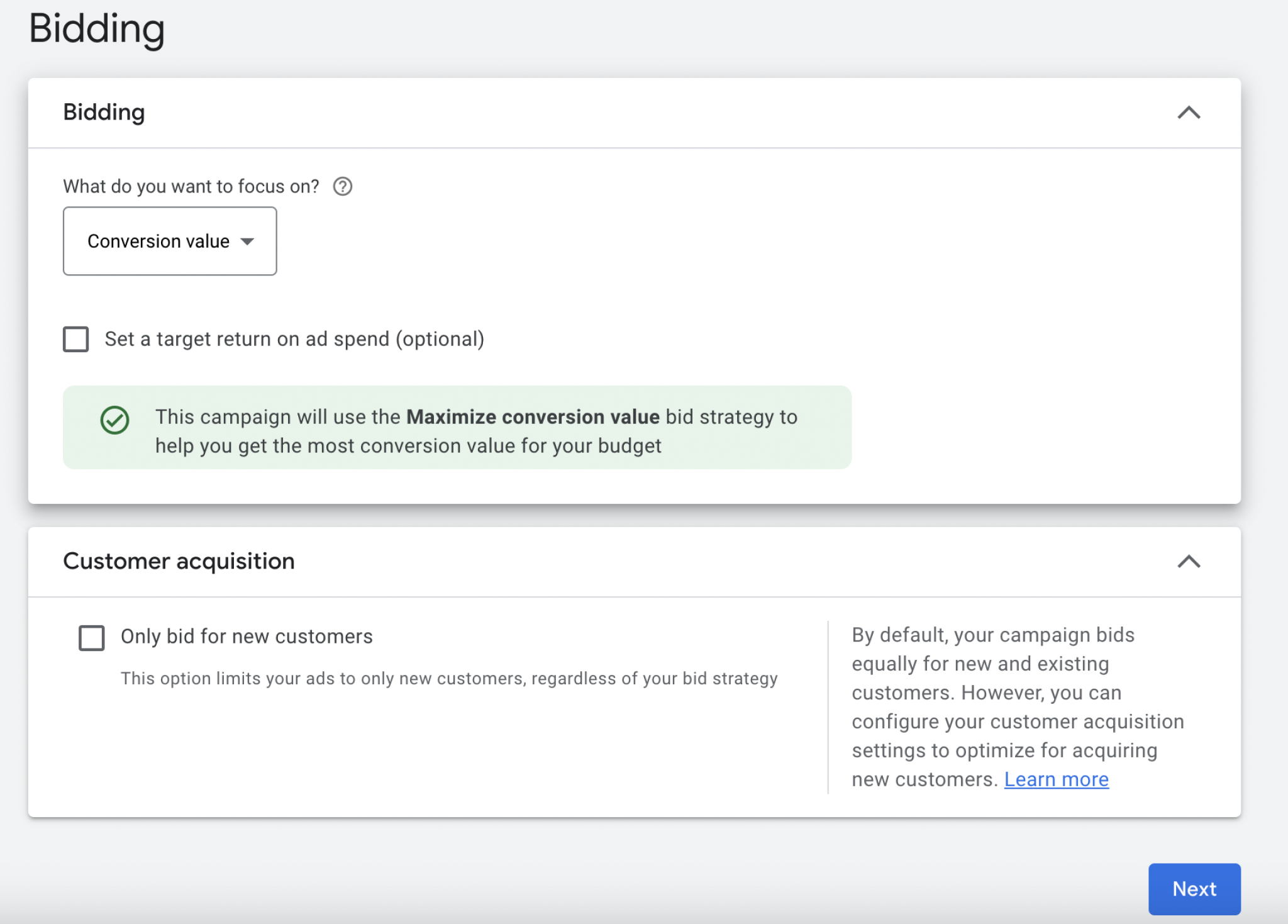Collapse the Customer acquisition section chevron
Viewport: 1288px width, 924px height.
pos(1188,561)
